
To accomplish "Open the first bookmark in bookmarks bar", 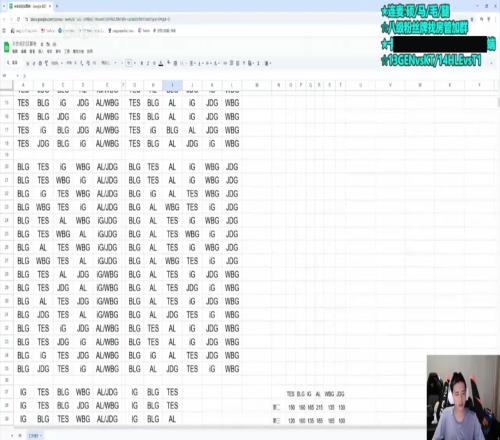I will (24, 31).
